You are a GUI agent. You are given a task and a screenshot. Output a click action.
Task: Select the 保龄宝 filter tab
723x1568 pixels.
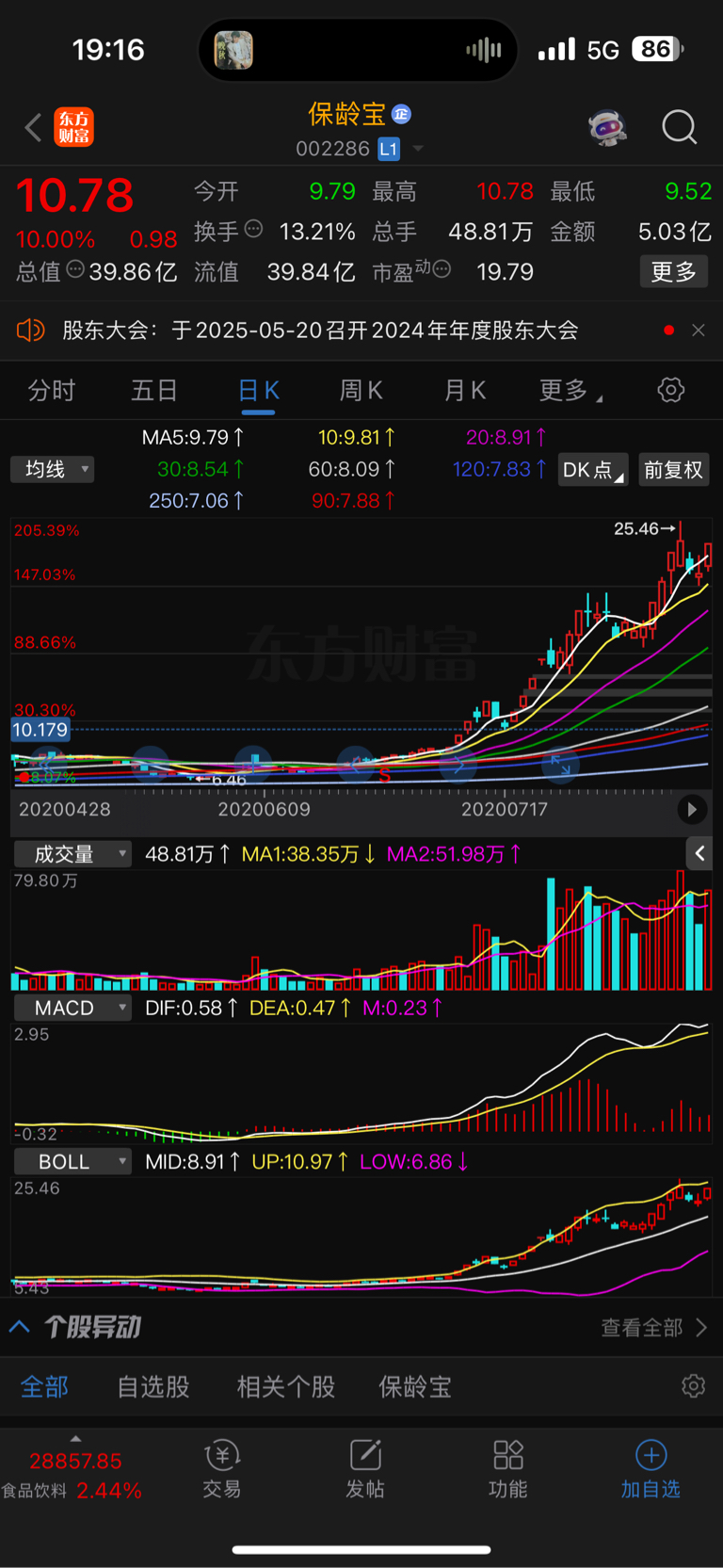[415, 1387]
